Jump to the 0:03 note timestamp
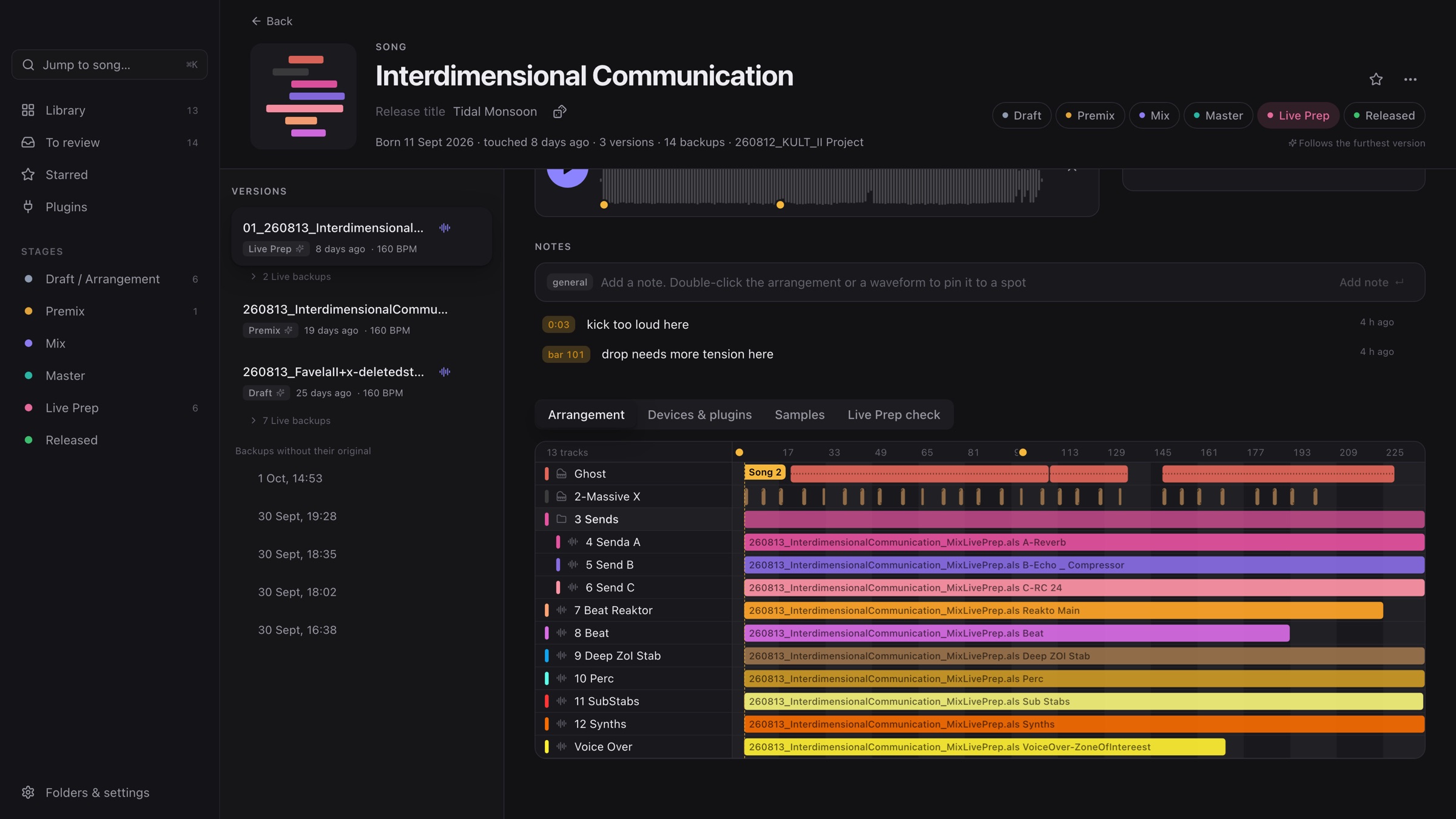1456x819 pixels. click(559, 325)
